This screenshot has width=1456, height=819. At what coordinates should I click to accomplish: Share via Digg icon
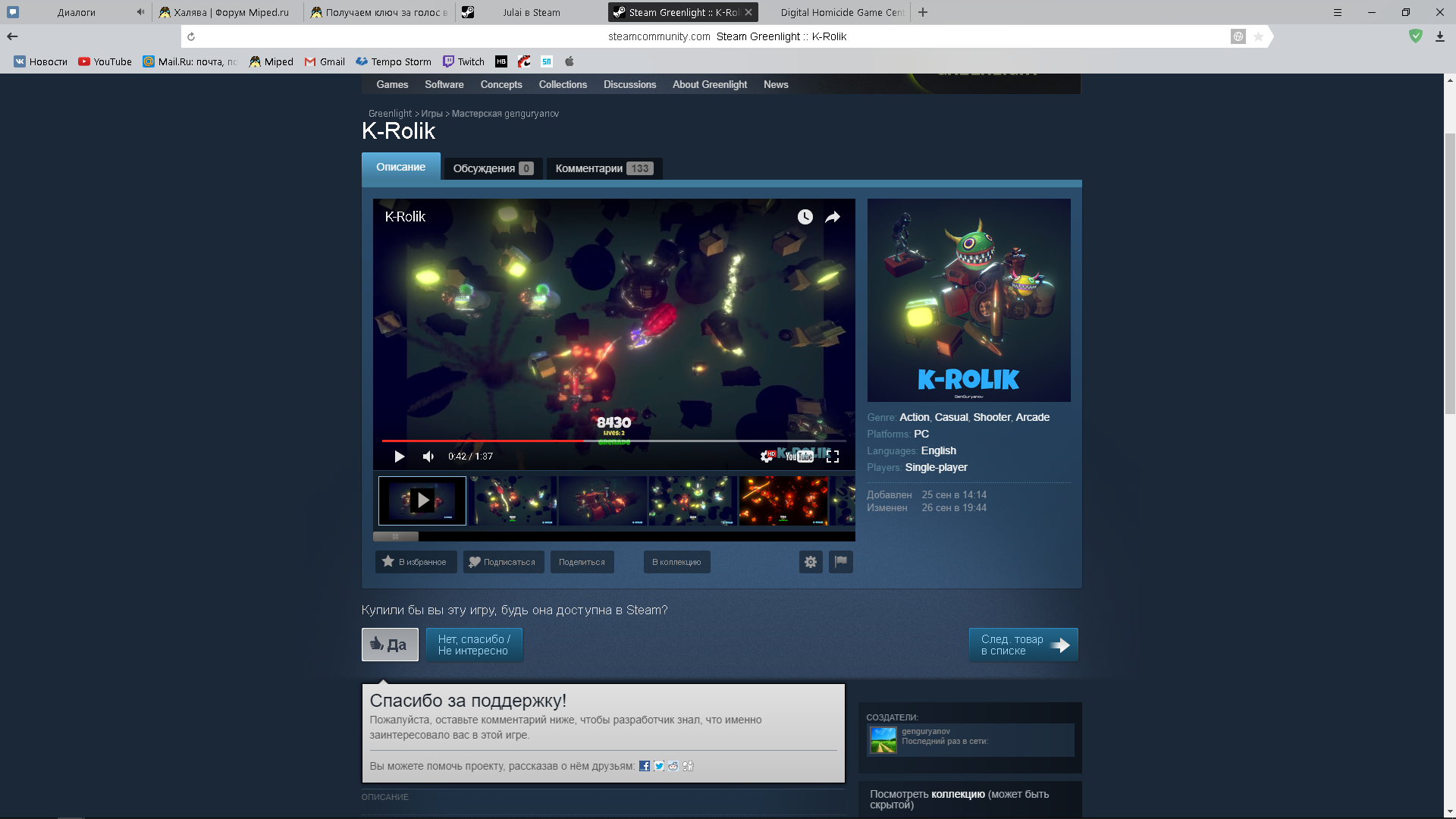688,766
